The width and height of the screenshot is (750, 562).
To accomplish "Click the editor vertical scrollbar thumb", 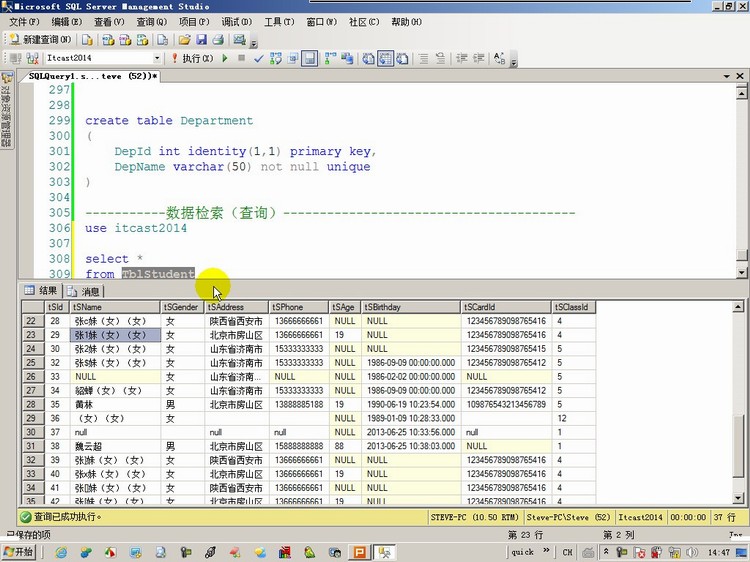I will tap(742, 255).
